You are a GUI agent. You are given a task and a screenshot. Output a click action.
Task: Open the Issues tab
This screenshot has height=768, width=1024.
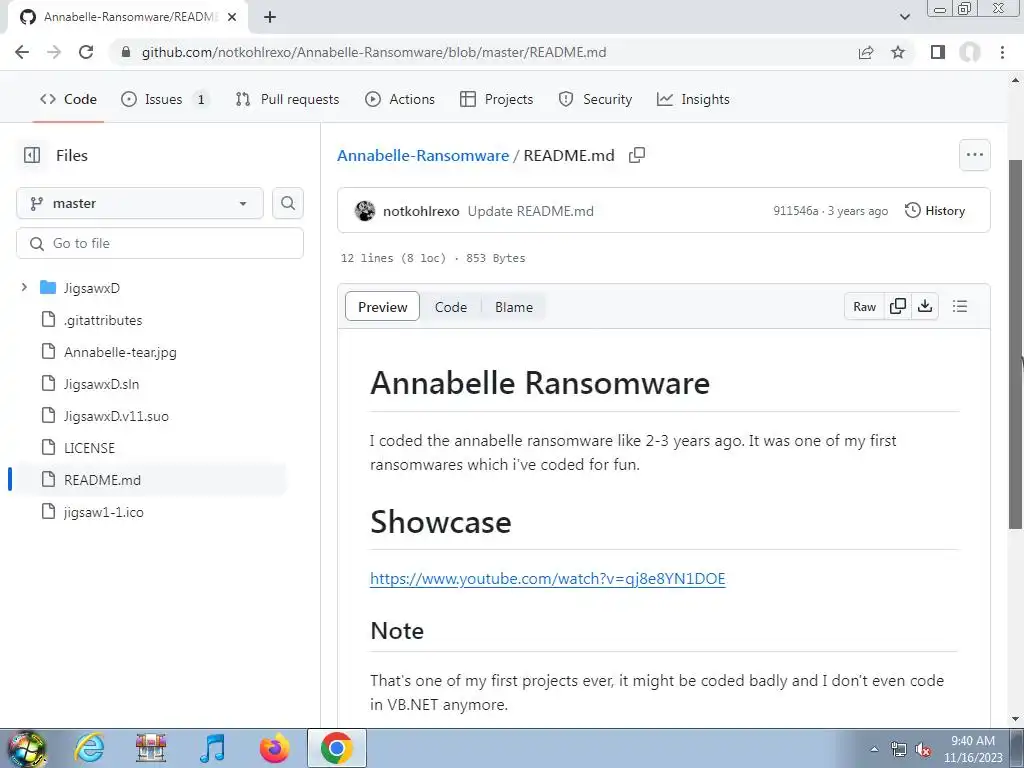[x=165, y=99]
